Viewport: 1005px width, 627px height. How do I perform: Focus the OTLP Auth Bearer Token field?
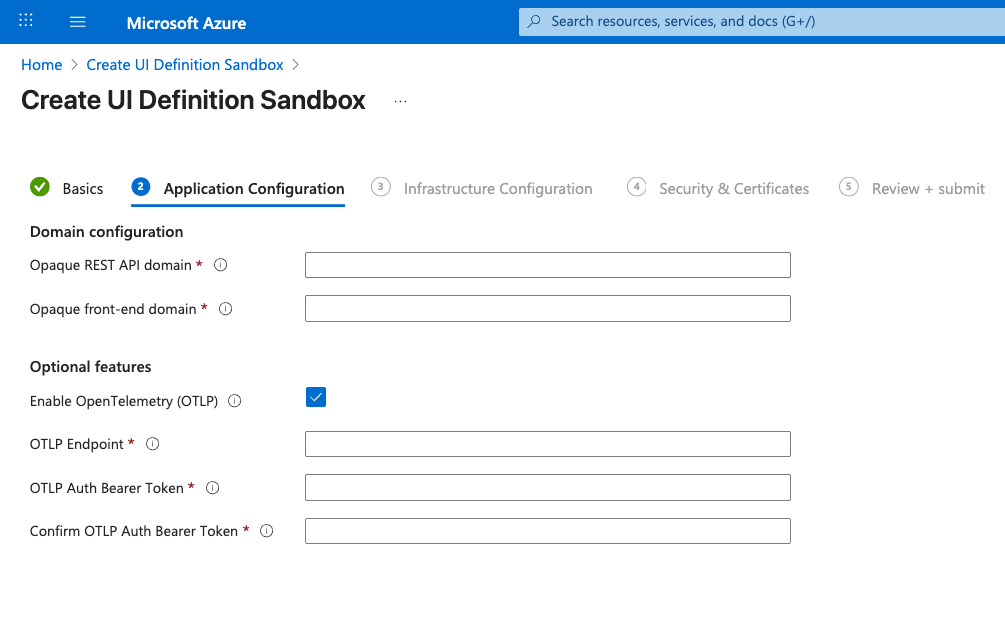(x=548, y=487)
